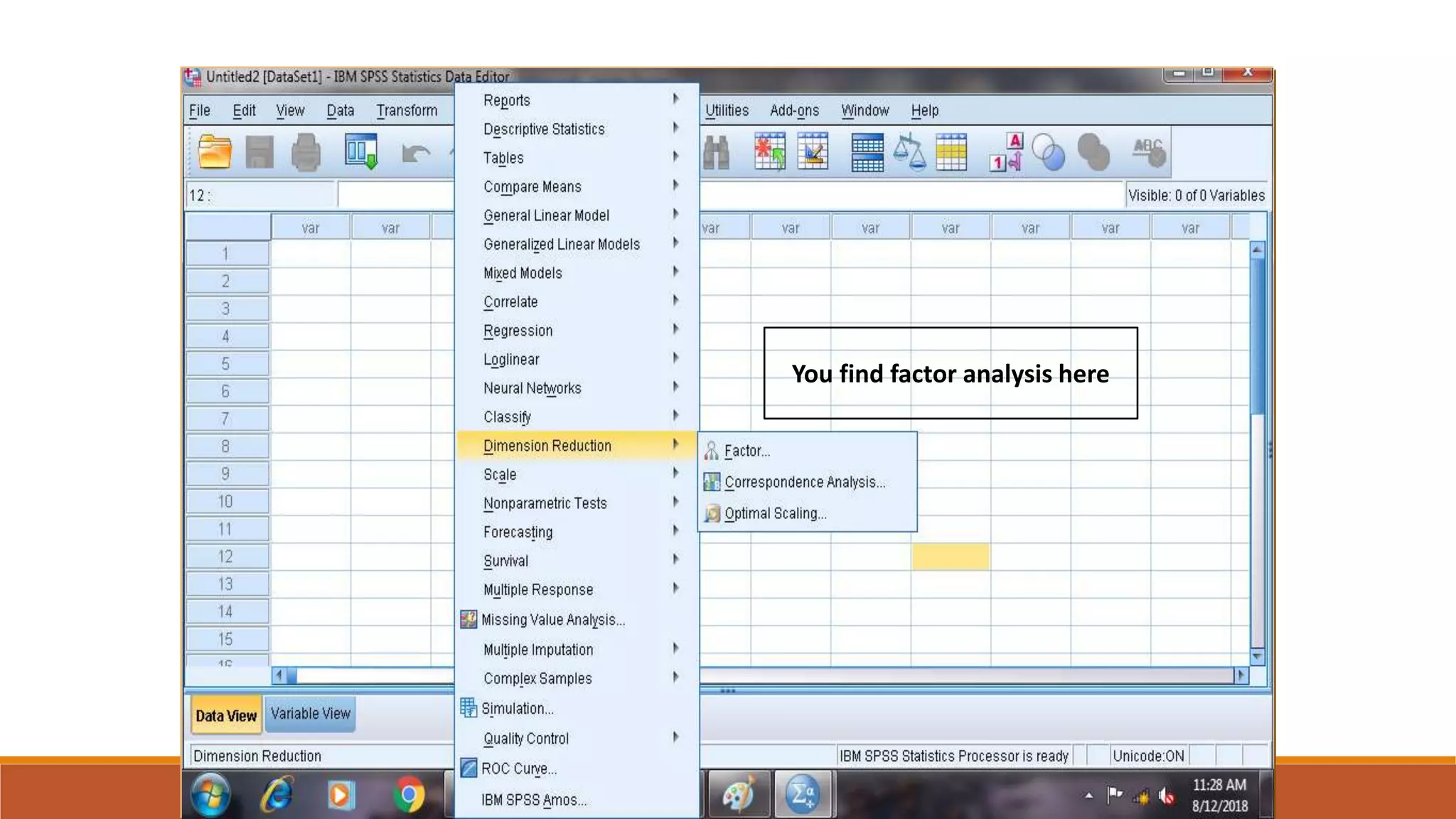Open the Windows Start button

click(x=210, y=795)
